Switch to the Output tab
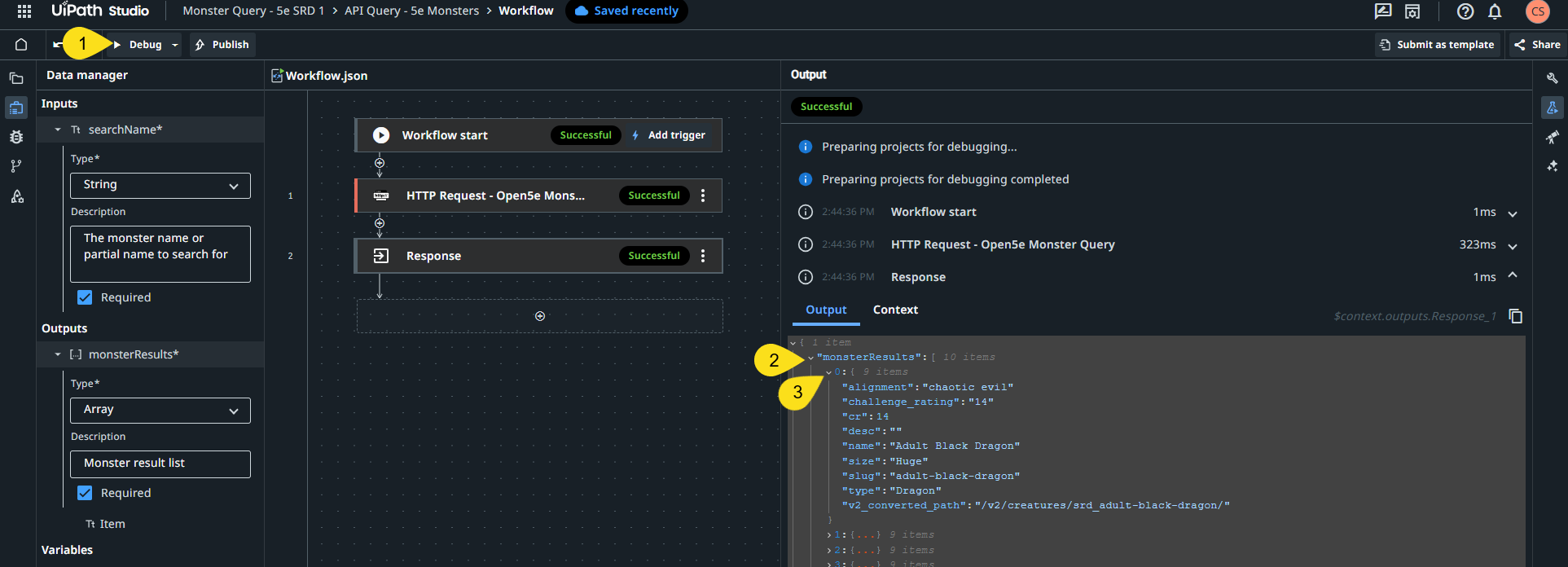1568x567 pixels. 826,310
